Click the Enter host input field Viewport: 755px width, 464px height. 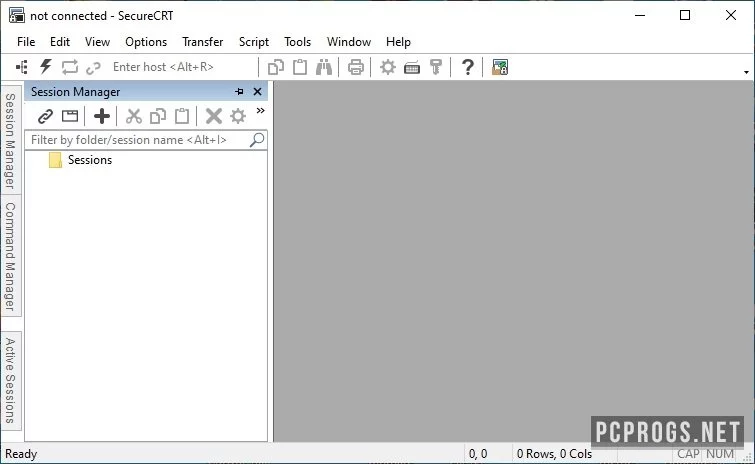[x=183, y=67]
